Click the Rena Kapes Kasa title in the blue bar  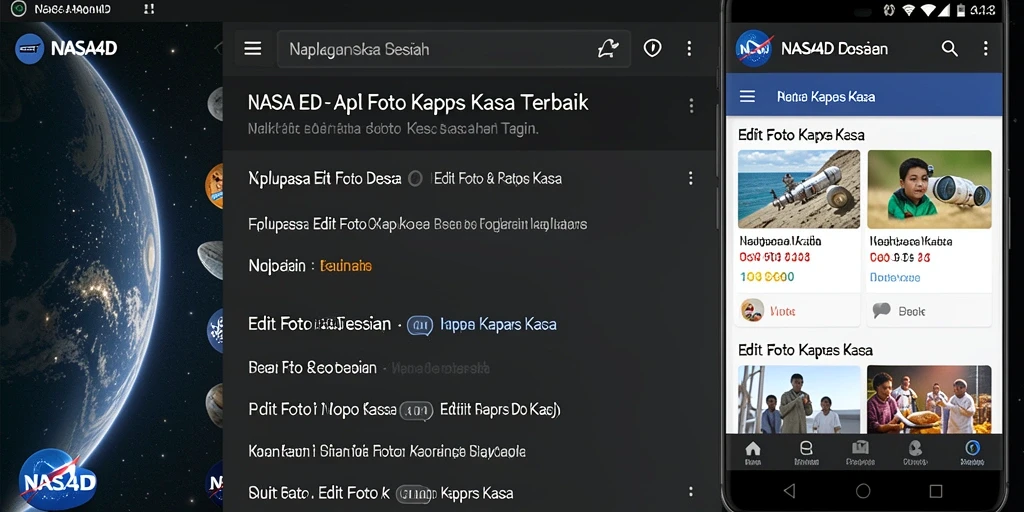coord(825,97)
